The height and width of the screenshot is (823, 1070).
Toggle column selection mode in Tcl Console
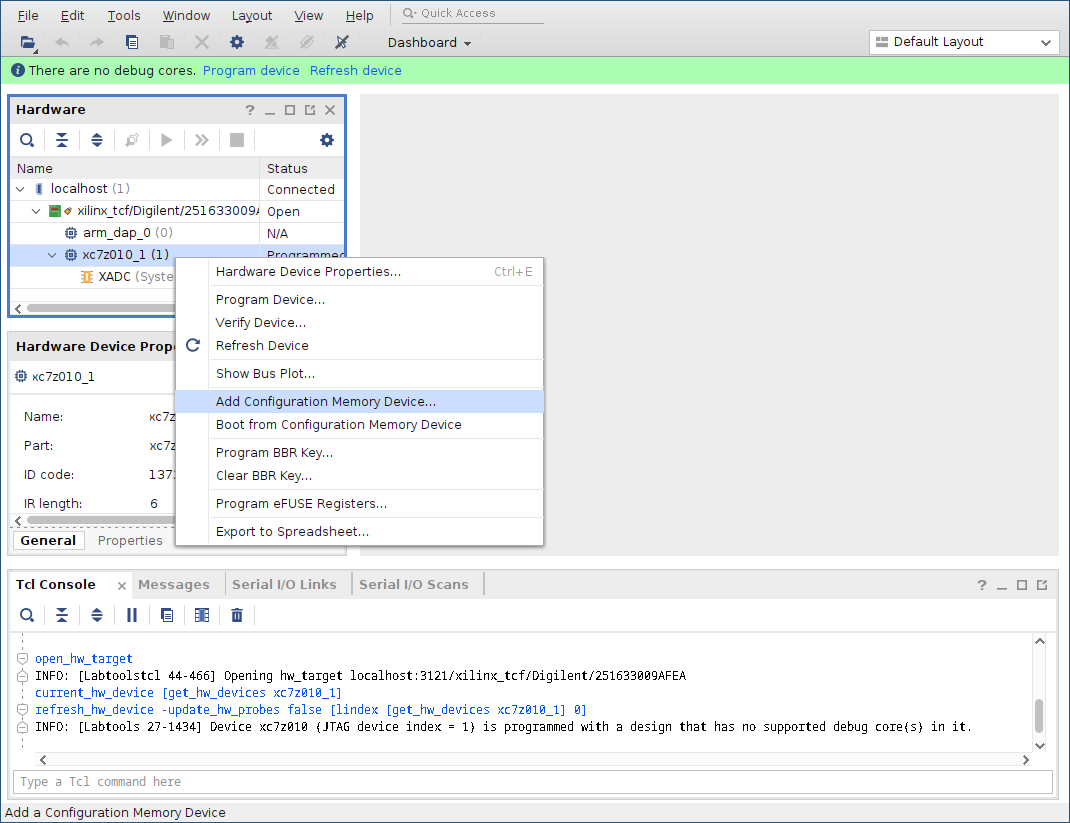point(201,616)
